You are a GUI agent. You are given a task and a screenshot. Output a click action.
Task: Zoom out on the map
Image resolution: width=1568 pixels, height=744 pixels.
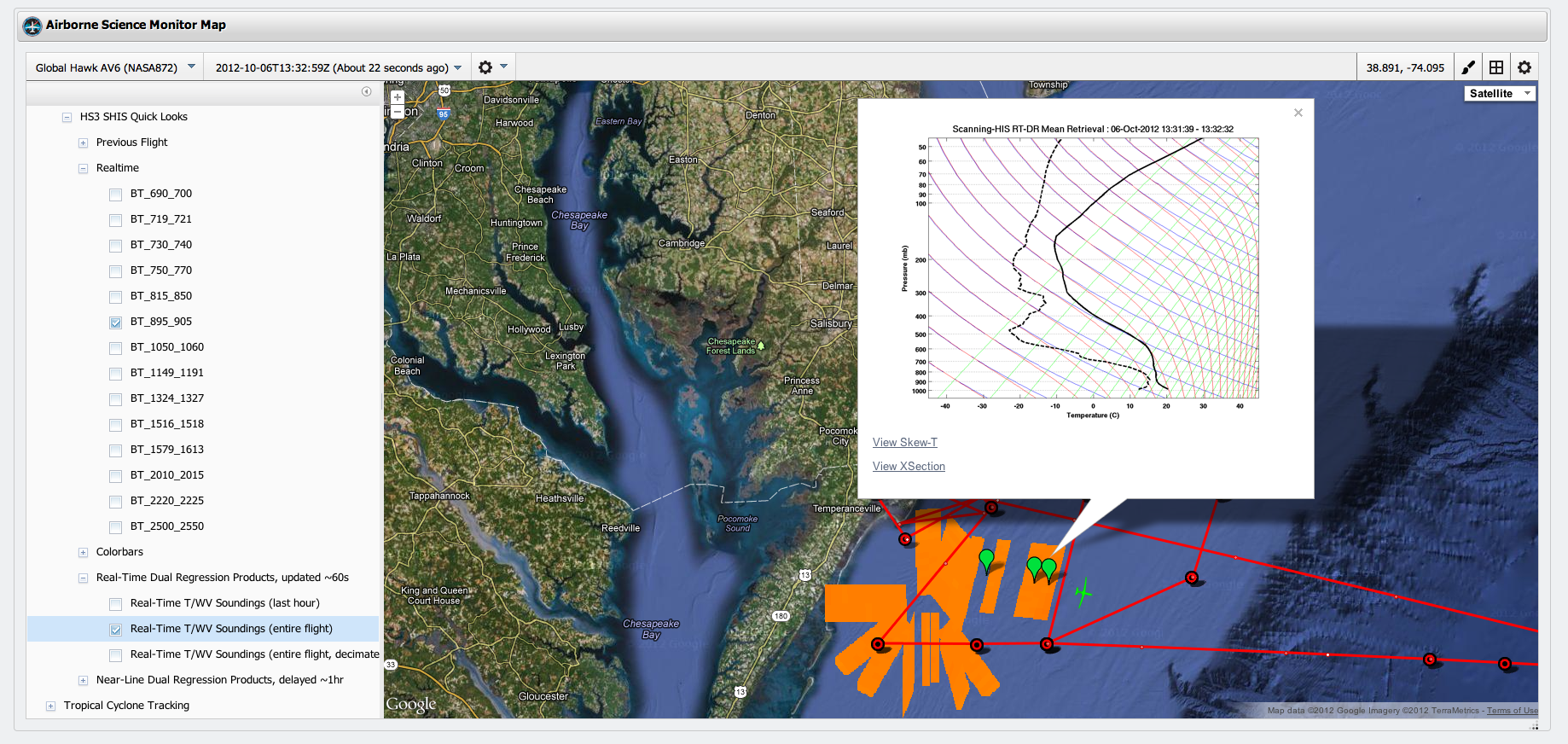[x=398, y=112]
